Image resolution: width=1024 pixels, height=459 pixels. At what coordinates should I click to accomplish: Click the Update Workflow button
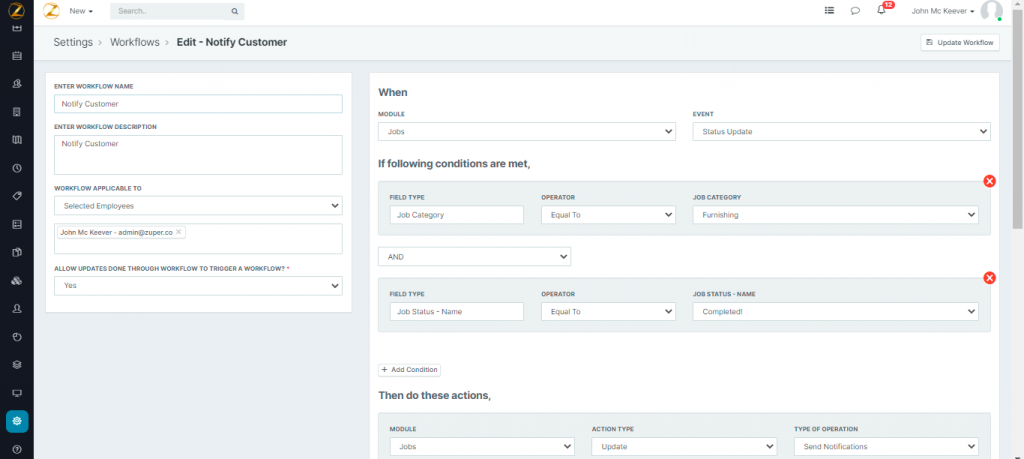[960, 42]
